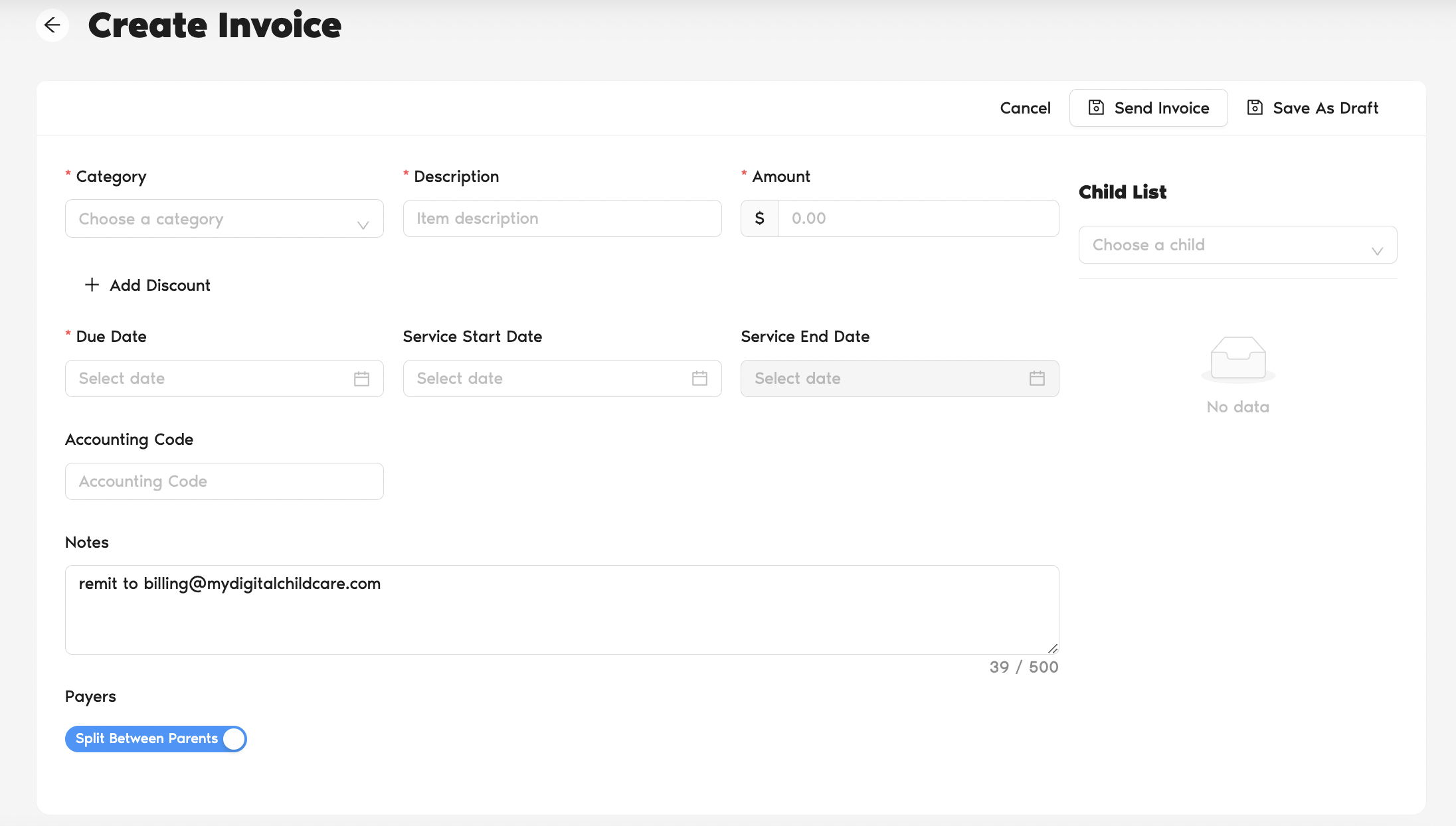The image size is (1456, 826).
Task: Click Add Discount link
Action: click(x=159, y=285)
